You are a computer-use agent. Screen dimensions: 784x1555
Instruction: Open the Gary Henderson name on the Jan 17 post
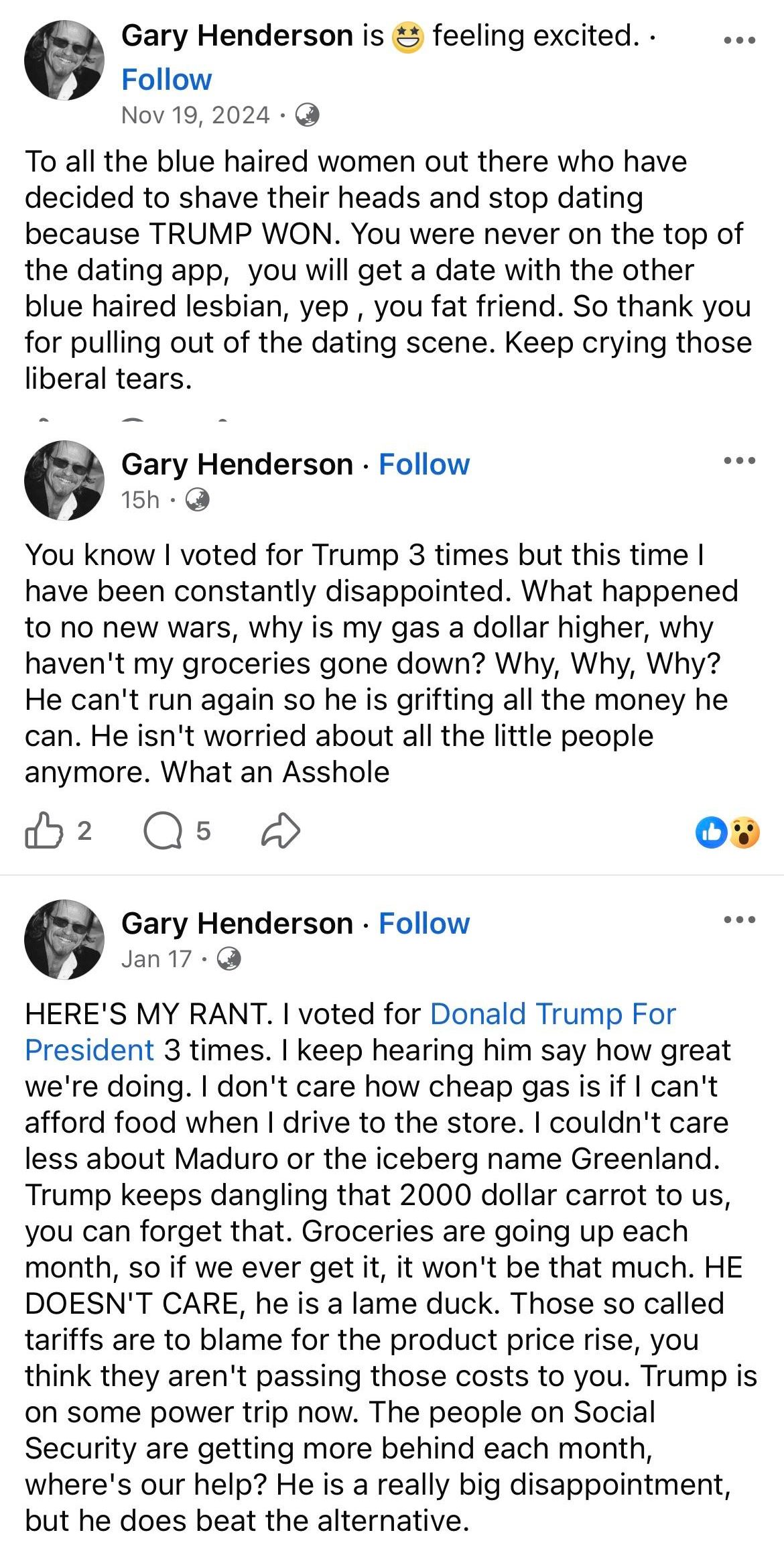pos(237,924)
